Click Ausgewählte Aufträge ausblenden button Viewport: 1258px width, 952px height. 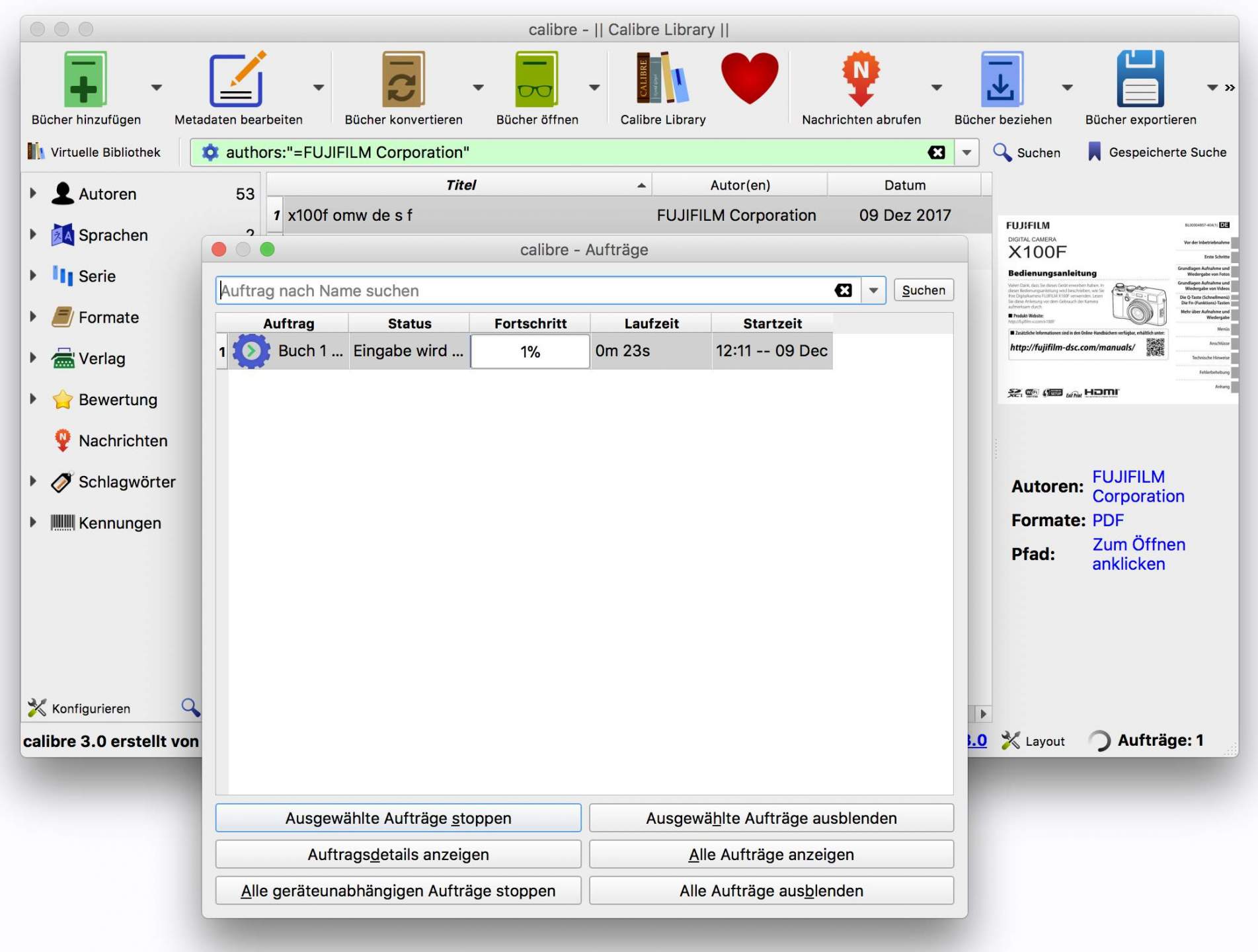tap(771, 818)
